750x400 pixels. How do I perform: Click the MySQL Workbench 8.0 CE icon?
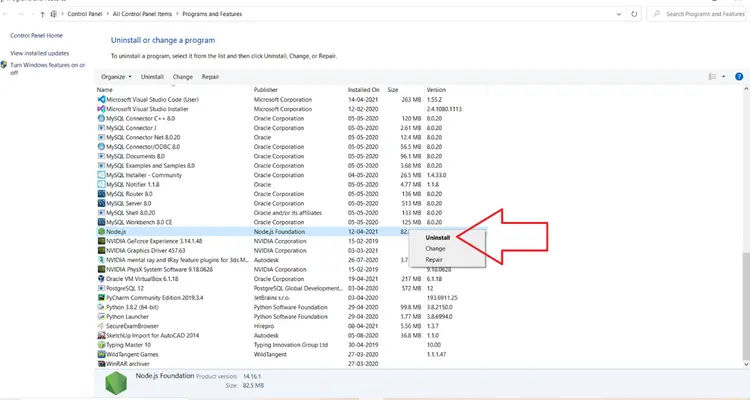pyautogui.click(x=101, y=222)
